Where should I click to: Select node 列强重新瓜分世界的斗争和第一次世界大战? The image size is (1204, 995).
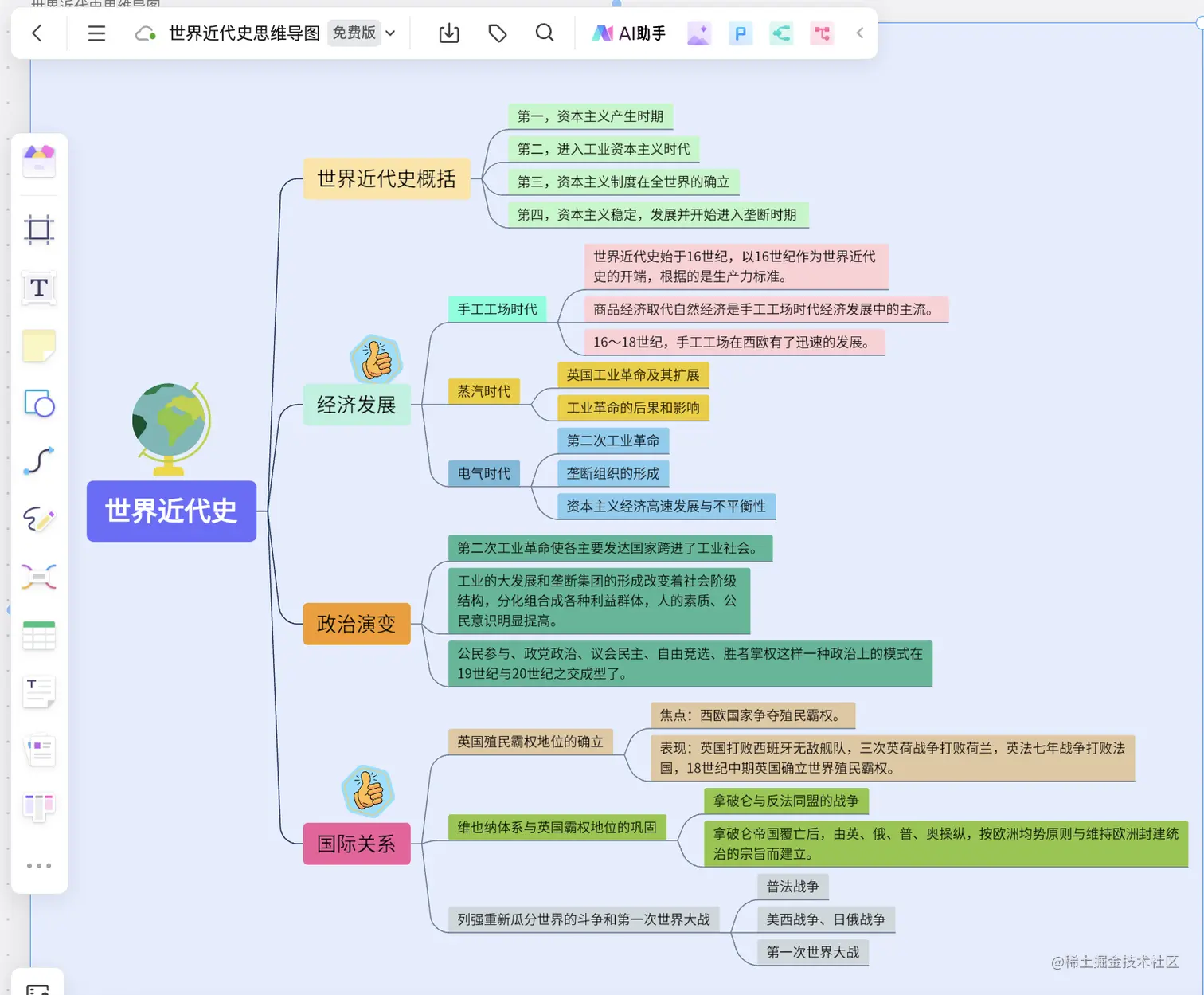pyautogui.click(x=584, y=919)
